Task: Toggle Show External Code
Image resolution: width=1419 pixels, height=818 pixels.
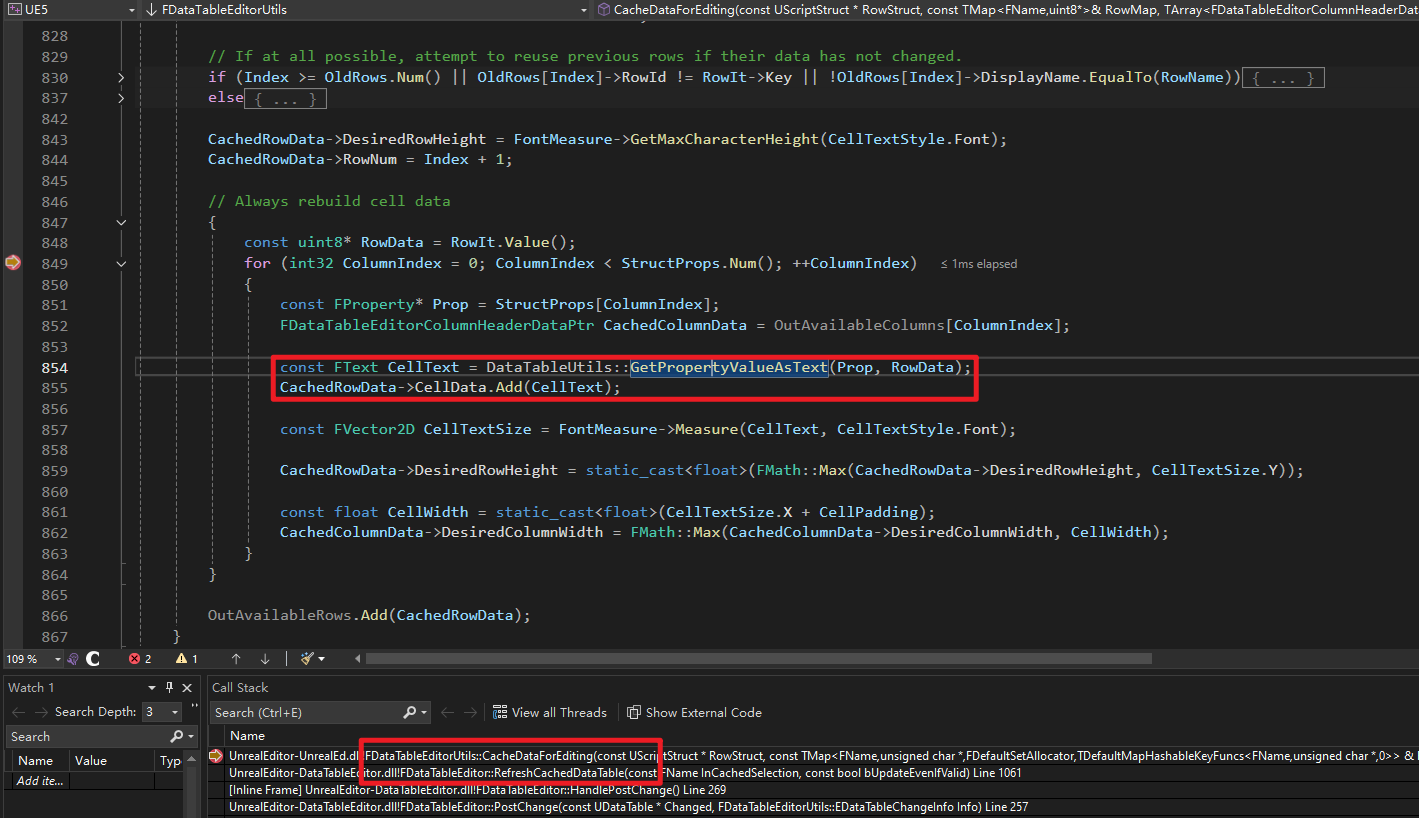Action: point(694,712)
